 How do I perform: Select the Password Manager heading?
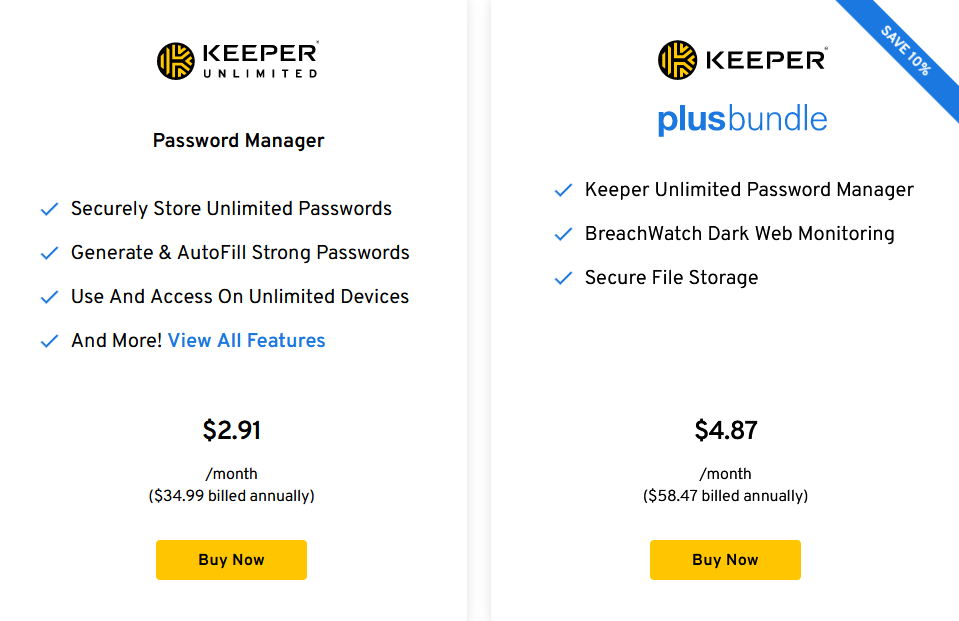[x=238, y=141]
